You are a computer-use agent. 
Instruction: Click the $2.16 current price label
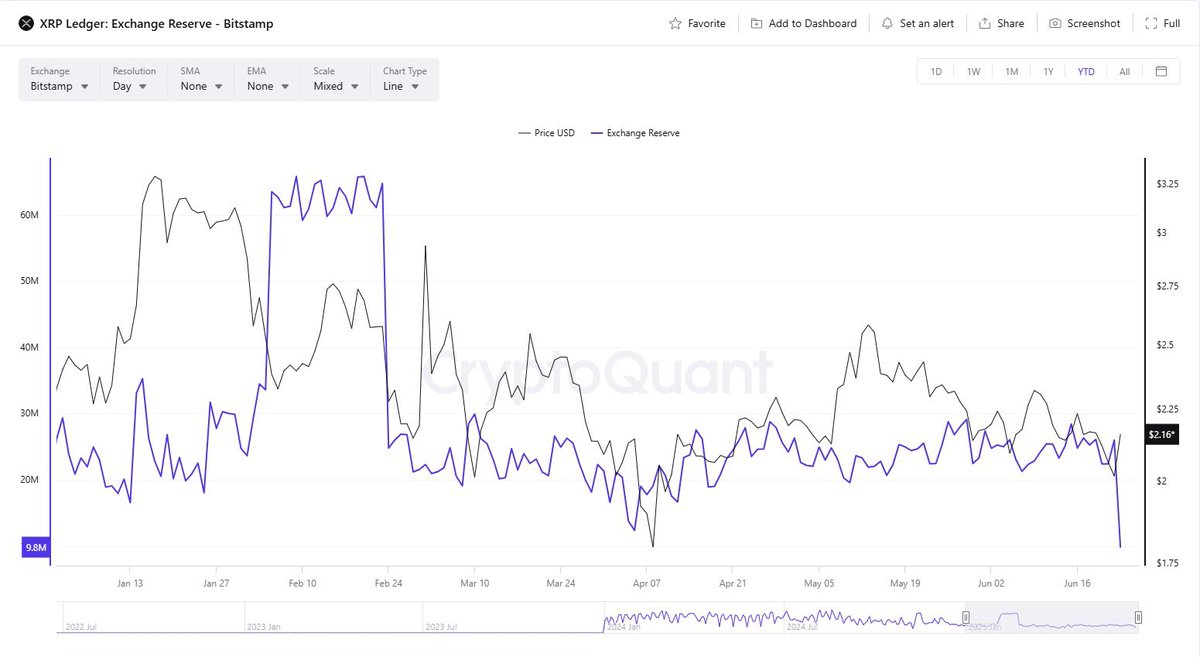click(x=1162, y=434)
